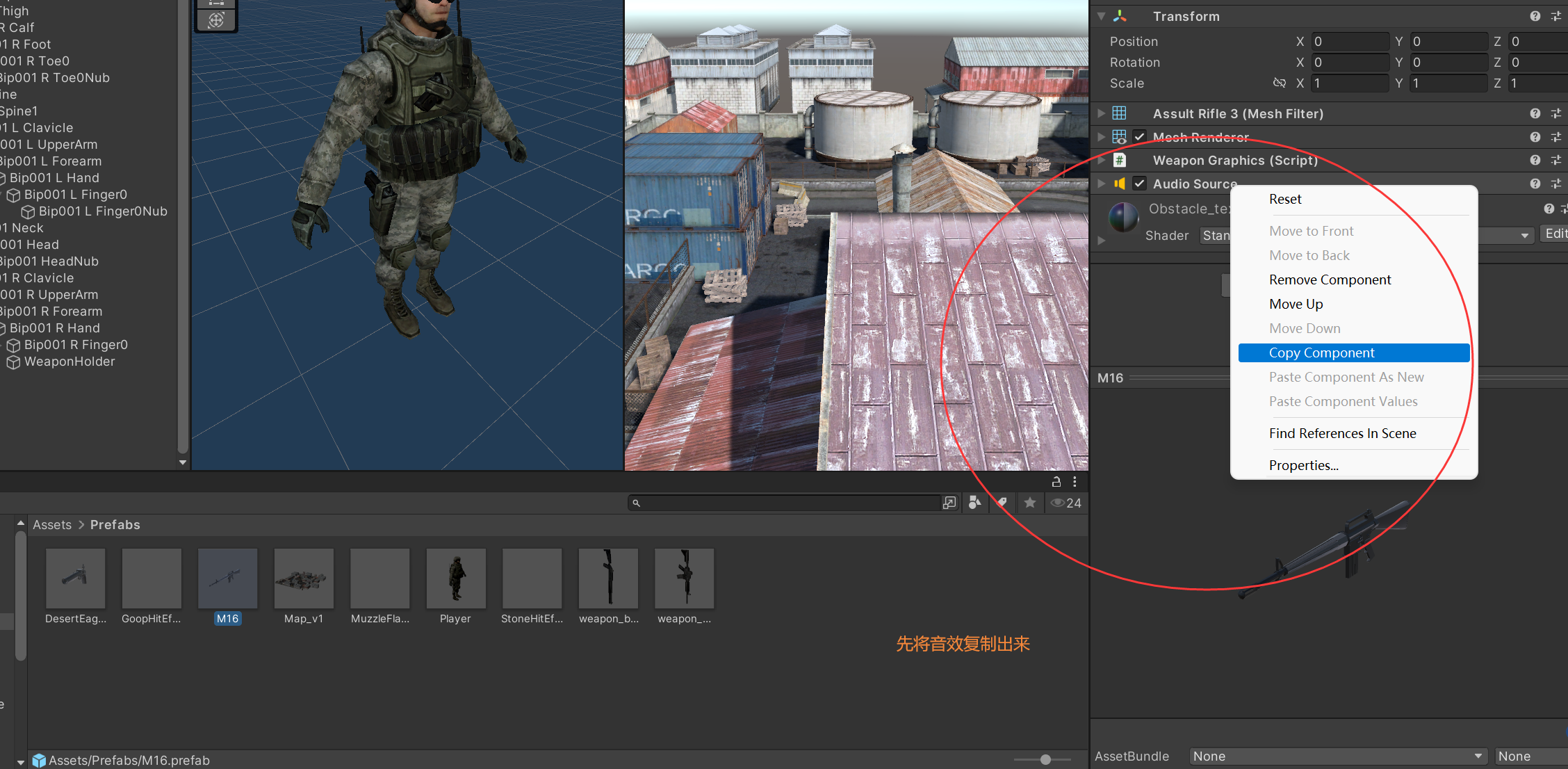The height and width of the screenshot is (769, 1568).
Task: Toggle the Mesh Renderer enabled checkbox
Action: (x=1139, y=137)
